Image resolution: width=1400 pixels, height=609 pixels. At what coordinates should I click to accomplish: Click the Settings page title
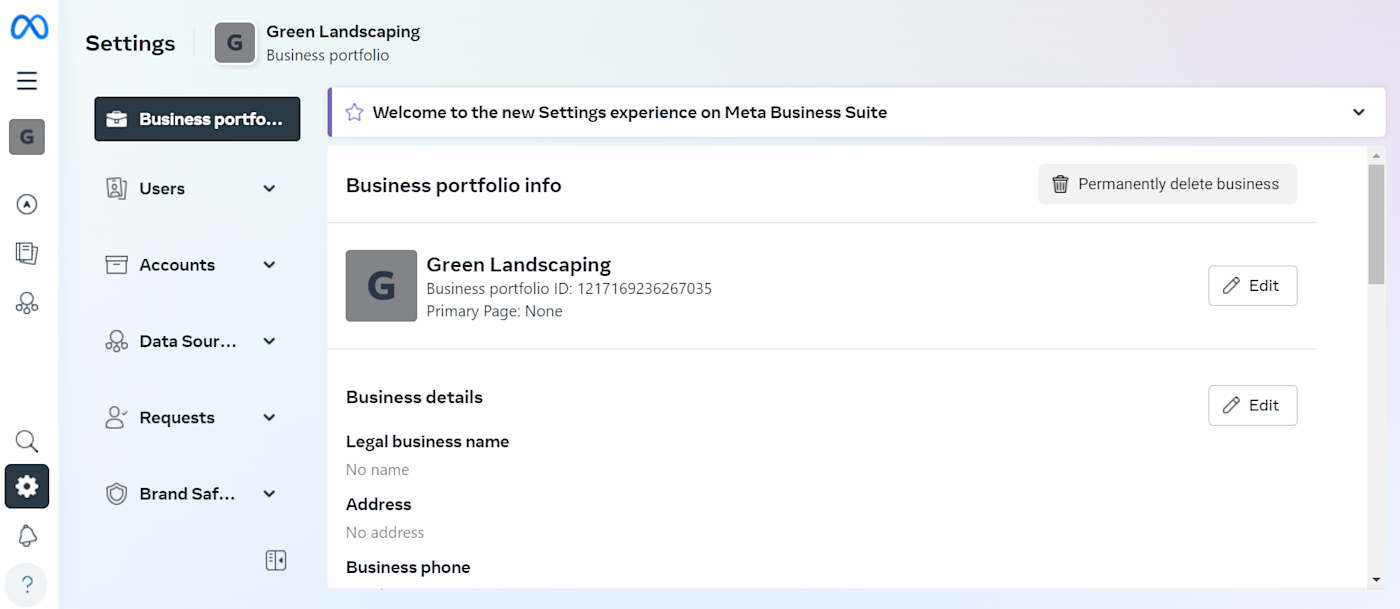tap(130, 43)
